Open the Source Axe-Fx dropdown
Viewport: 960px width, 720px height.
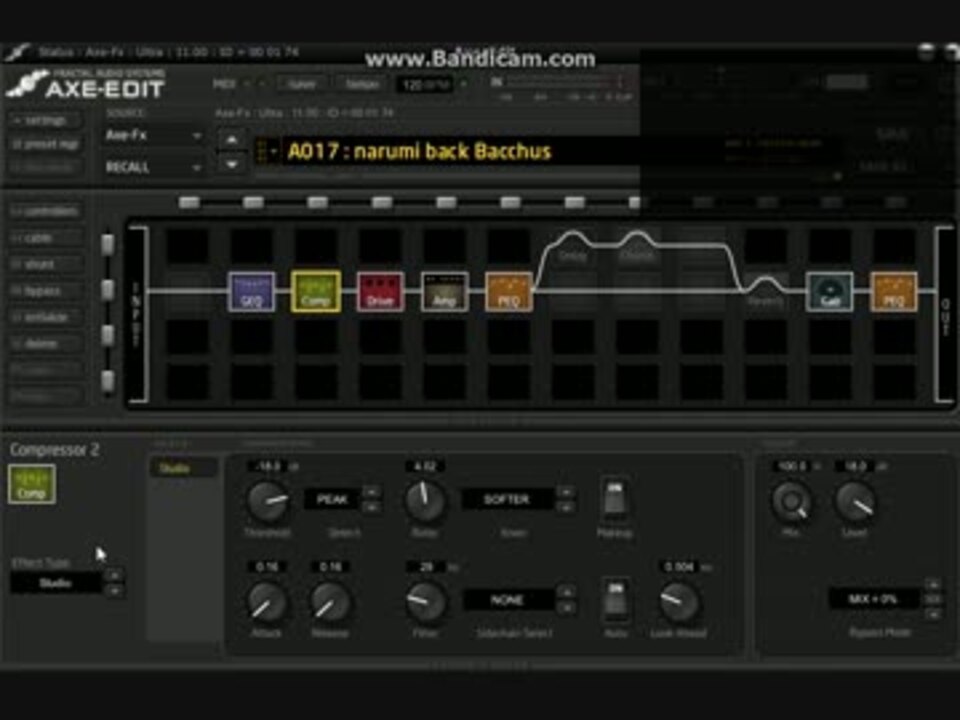[x=153, y=135]
